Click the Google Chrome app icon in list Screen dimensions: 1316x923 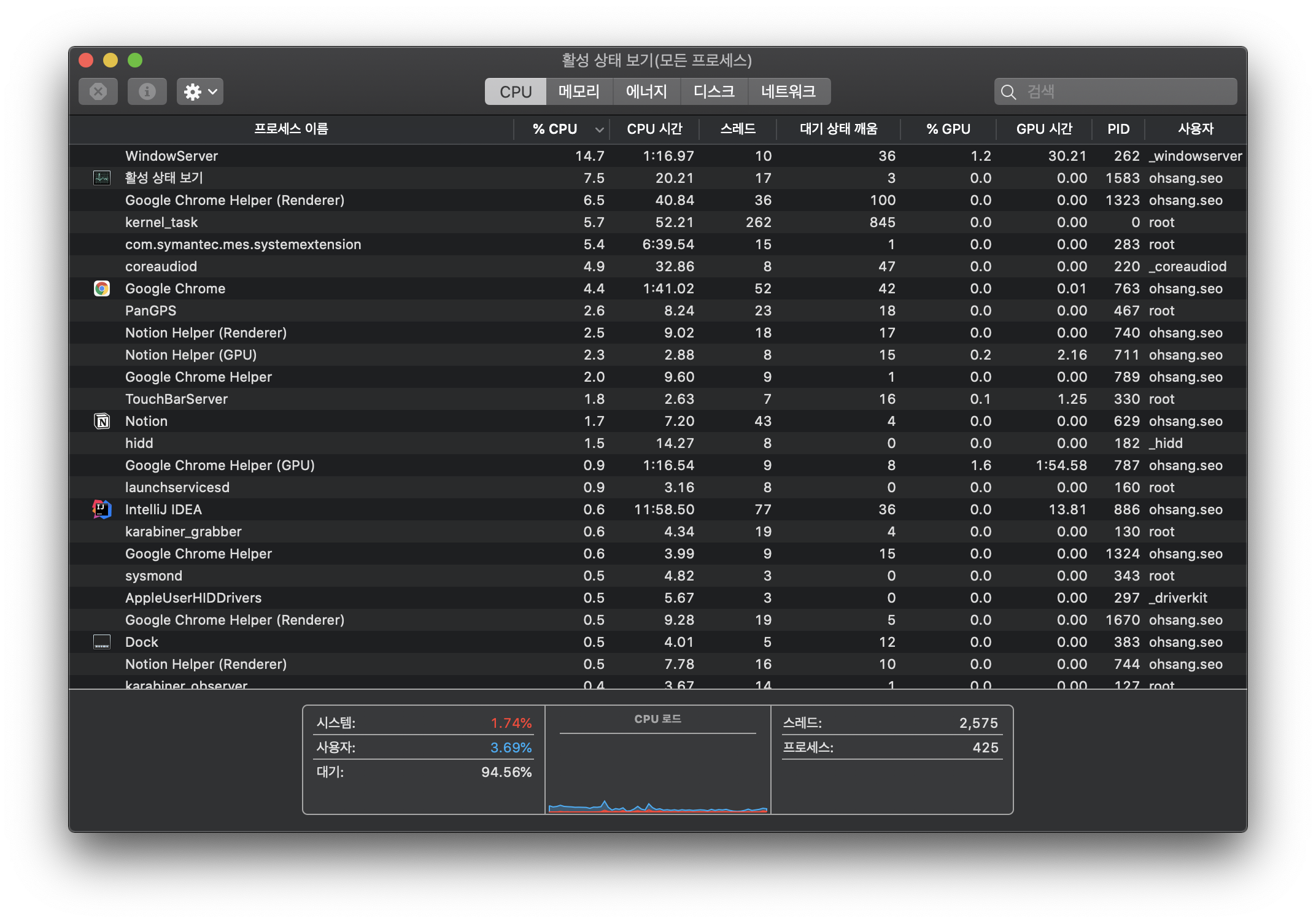(x=102, y=288)
